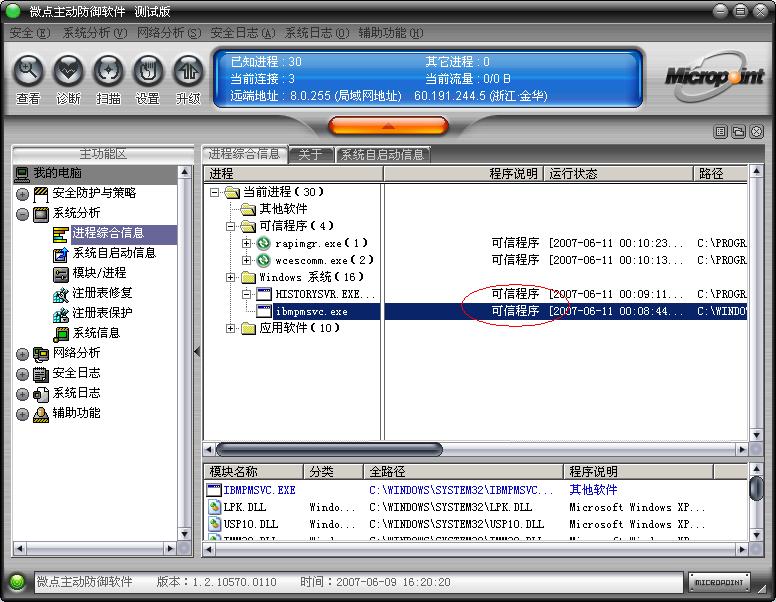Select 我的电脑 at the sidebar top
The height and width of the screenshot is (602, 776).
[x=95, y=173]
